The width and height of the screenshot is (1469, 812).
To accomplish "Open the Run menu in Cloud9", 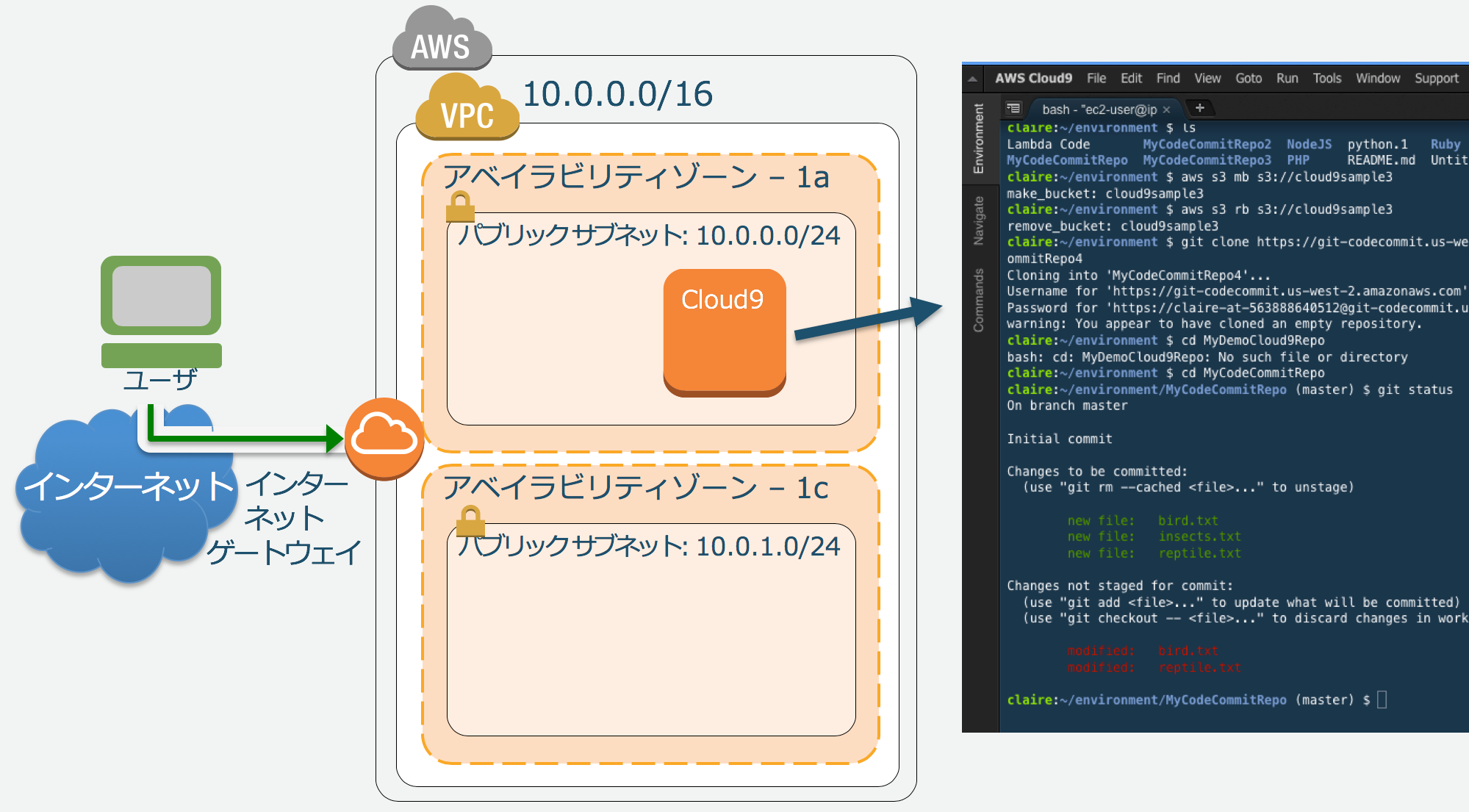I will point(1287,78).
